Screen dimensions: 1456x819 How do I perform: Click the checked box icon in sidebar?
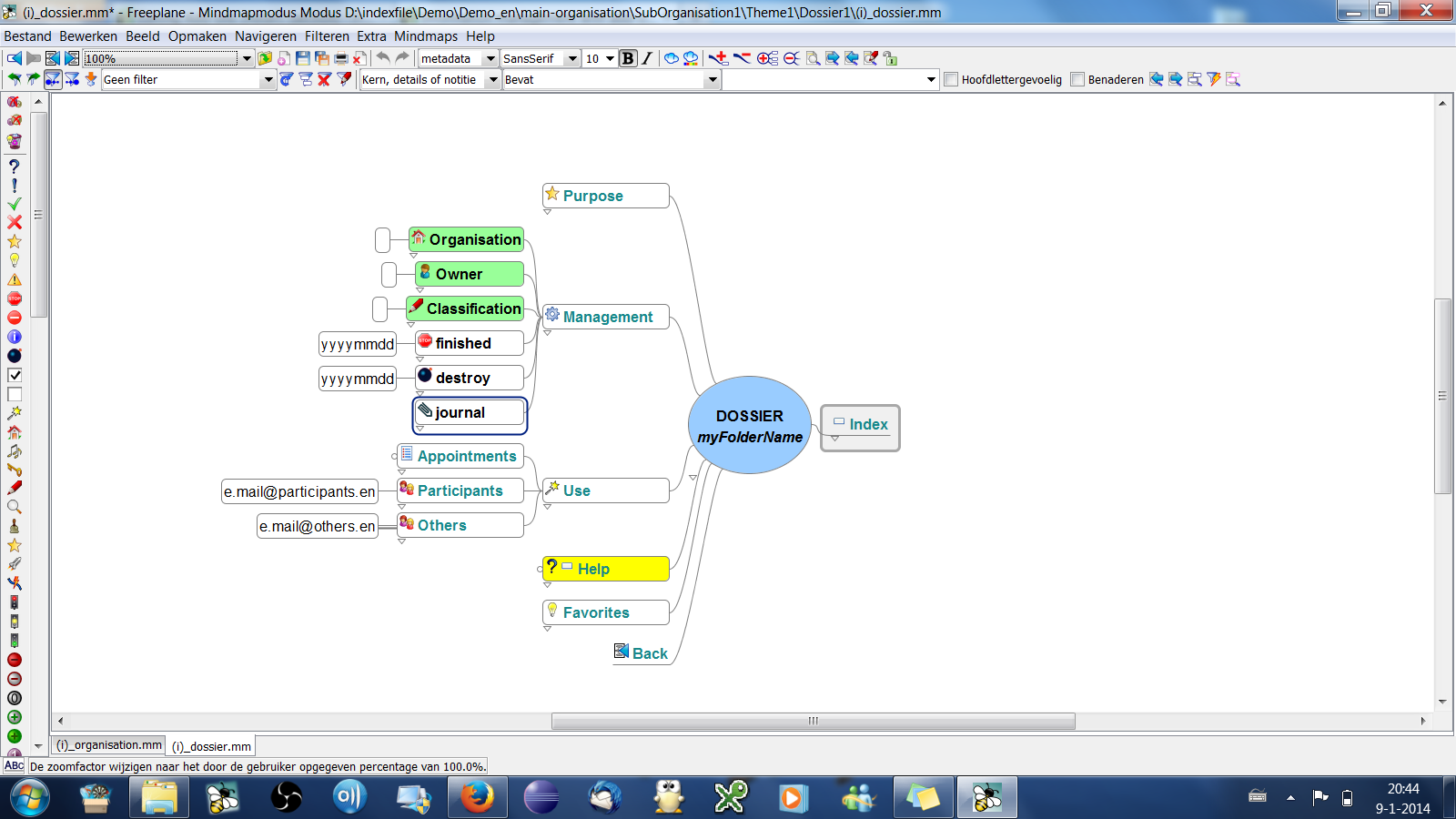tap(15, 375)
